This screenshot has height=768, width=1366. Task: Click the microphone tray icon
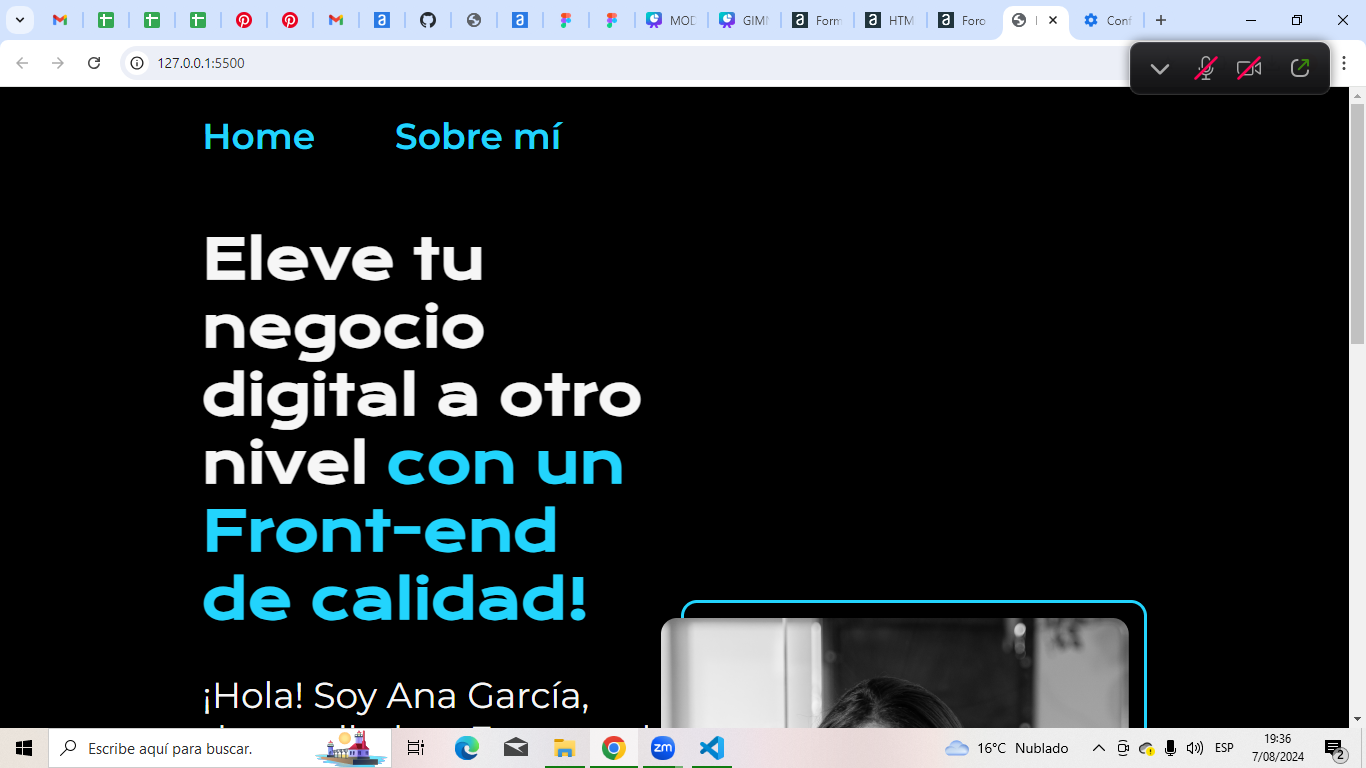pyautogui.click(x=1171, y=748)
